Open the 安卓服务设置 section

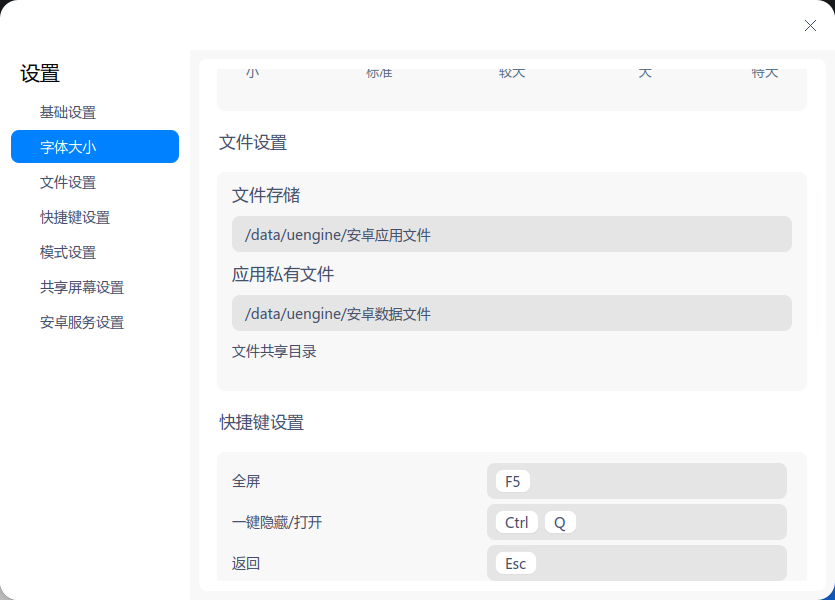click(81, 322)
